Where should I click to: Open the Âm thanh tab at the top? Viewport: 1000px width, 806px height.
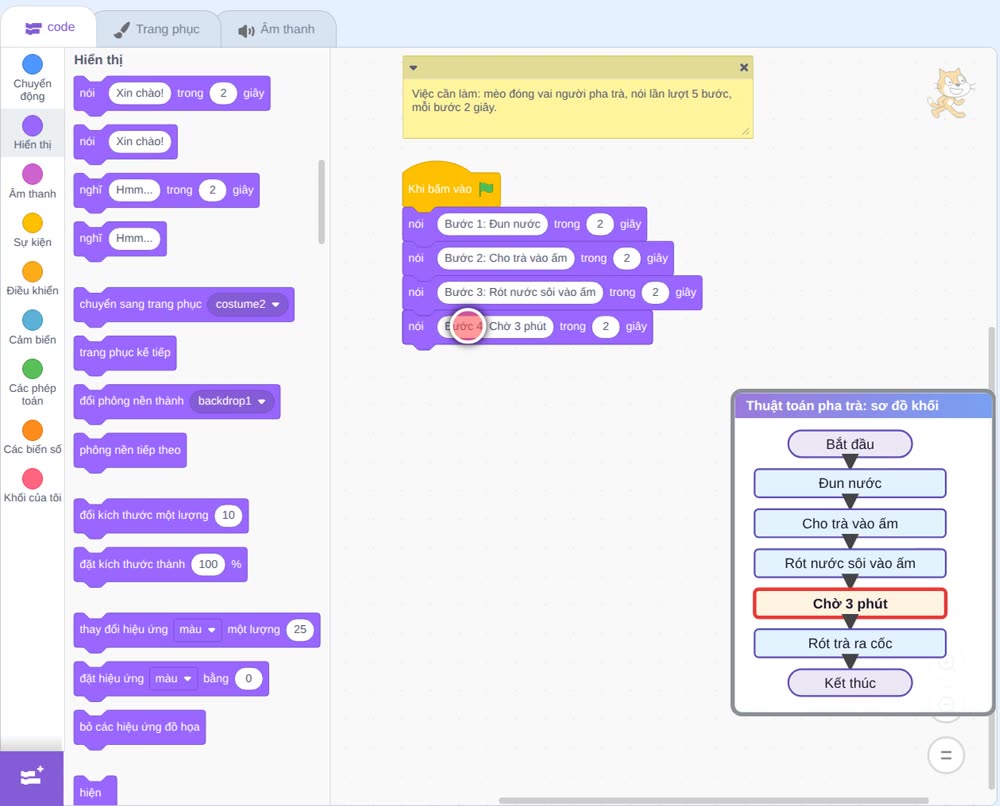(x=277, y=29)
